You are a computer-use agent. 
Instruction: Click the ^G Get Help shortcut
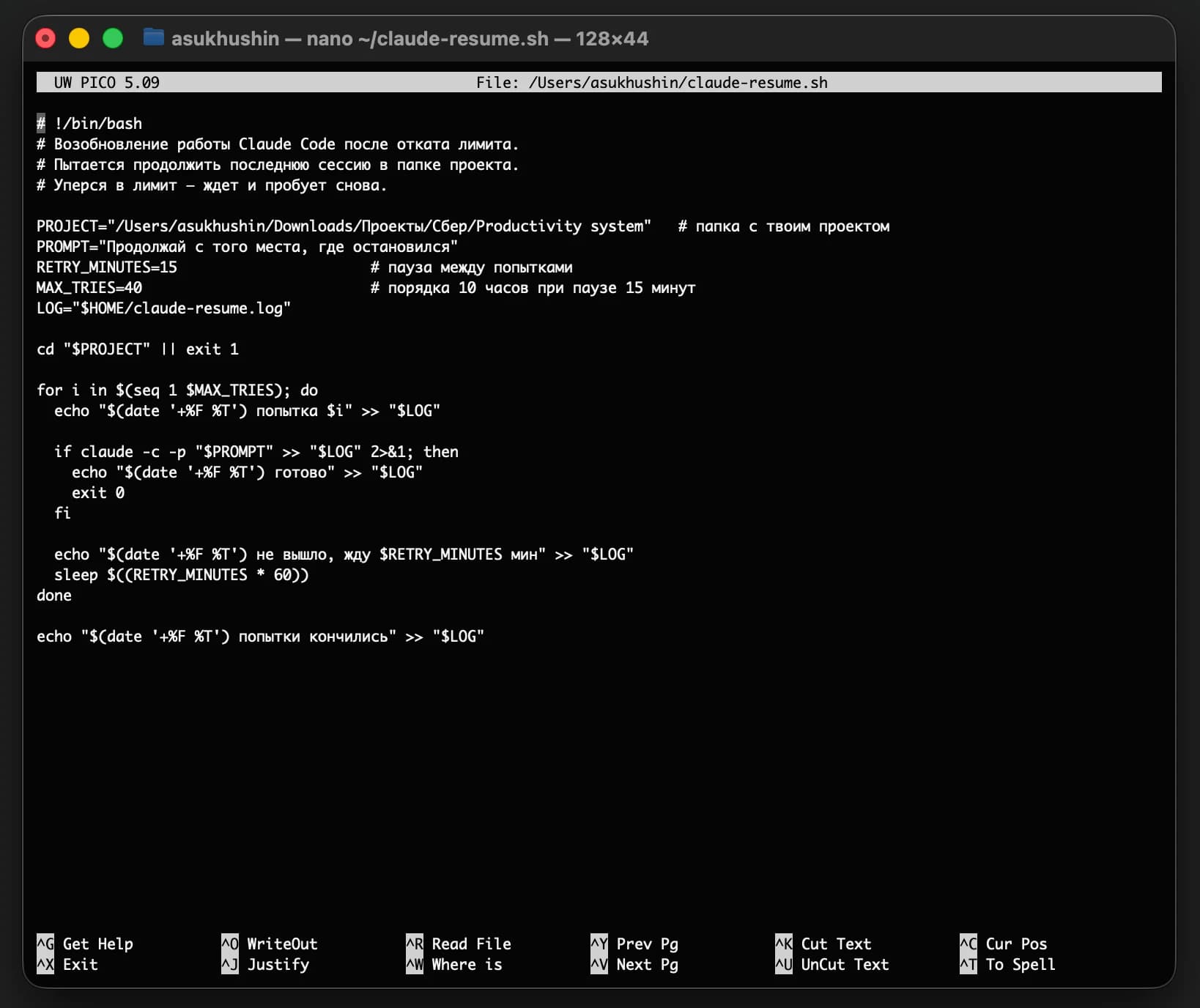[x=85, y=944]
